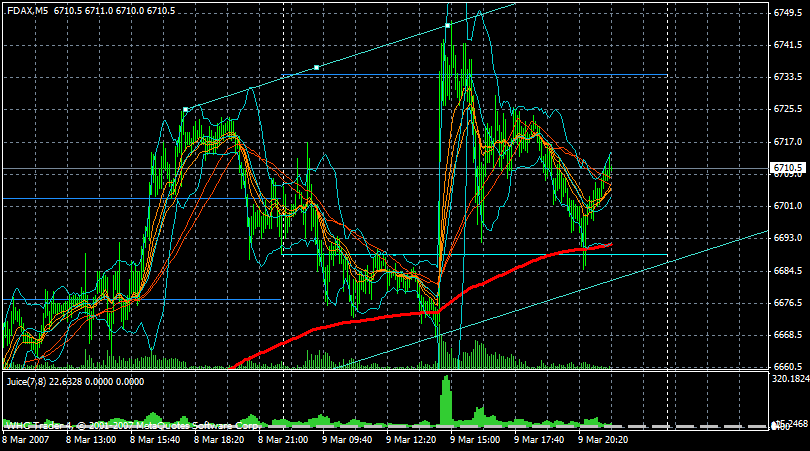Click the WHC Trader 4 copyright text
Screen dimensions: 810x451
tap(133, 426)
